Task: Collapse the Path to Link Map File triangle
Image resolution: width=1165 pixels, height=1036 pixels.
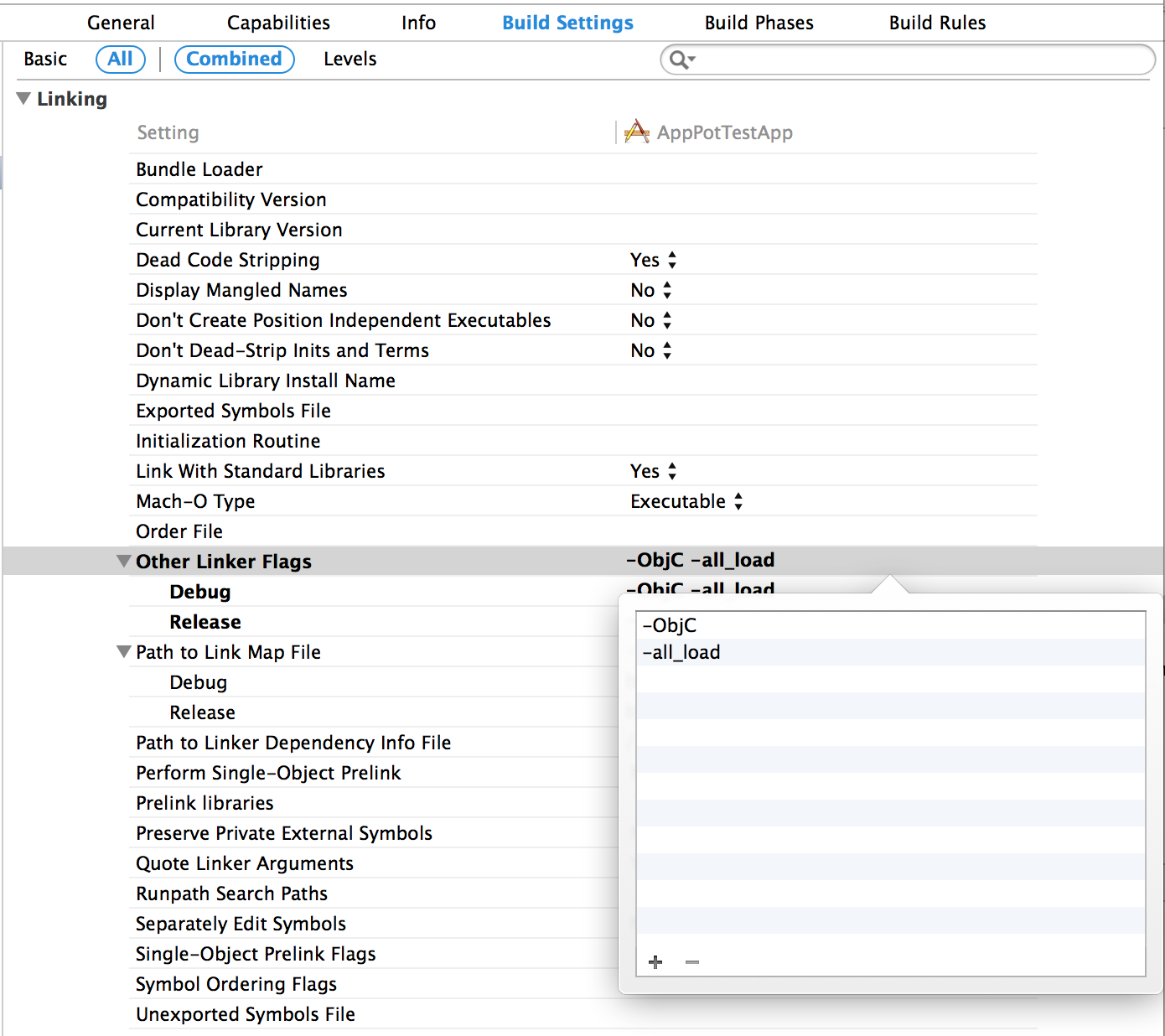Action: (x=123, y=652)
